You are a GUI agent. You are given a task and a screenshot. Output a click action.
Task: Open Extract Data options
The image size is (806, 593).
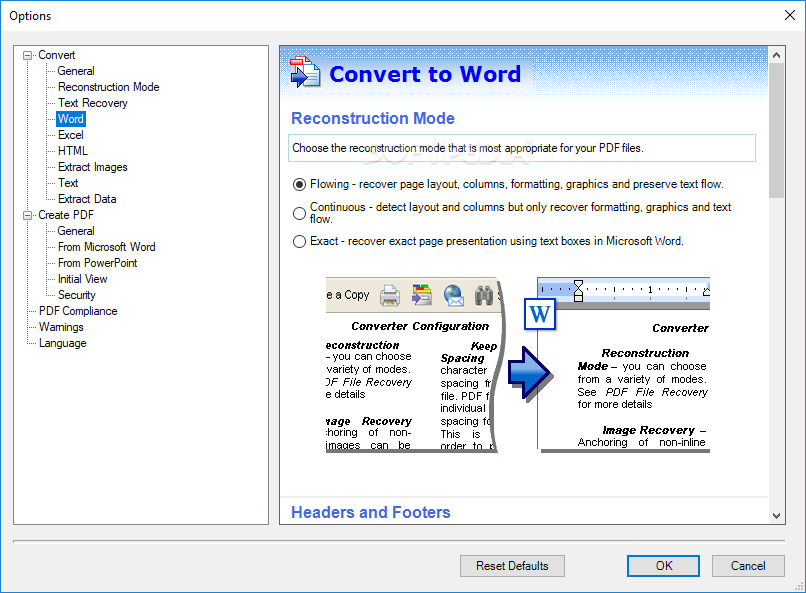tap(87, 199)
